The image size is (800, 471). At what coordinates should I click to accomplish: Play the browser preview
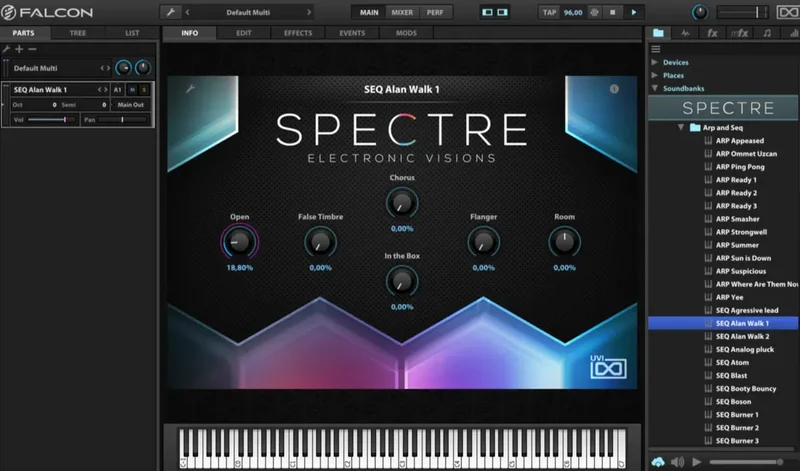[x=696, y=462]
